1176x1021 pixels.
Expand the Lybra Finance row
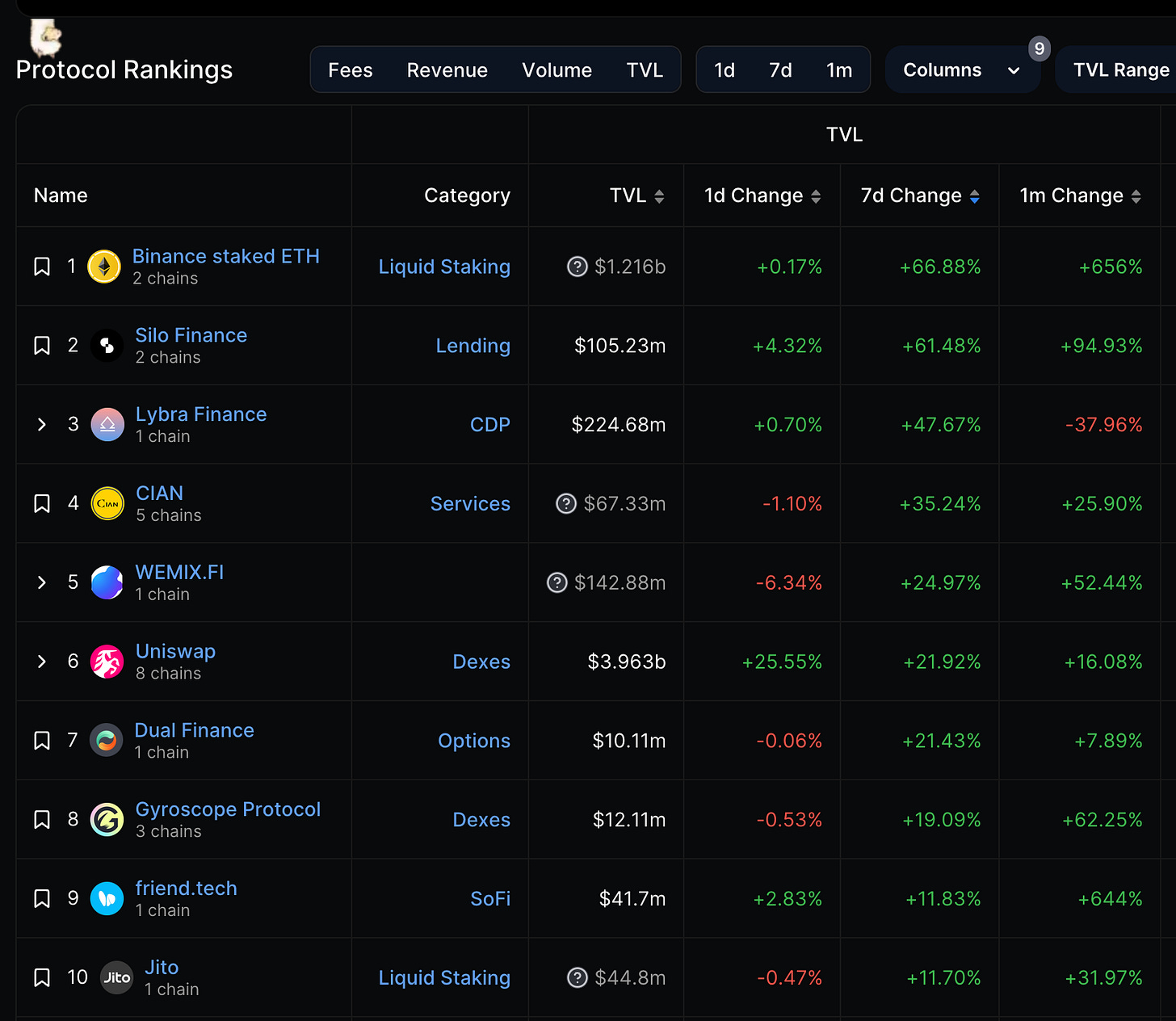(x=42, y=425)
